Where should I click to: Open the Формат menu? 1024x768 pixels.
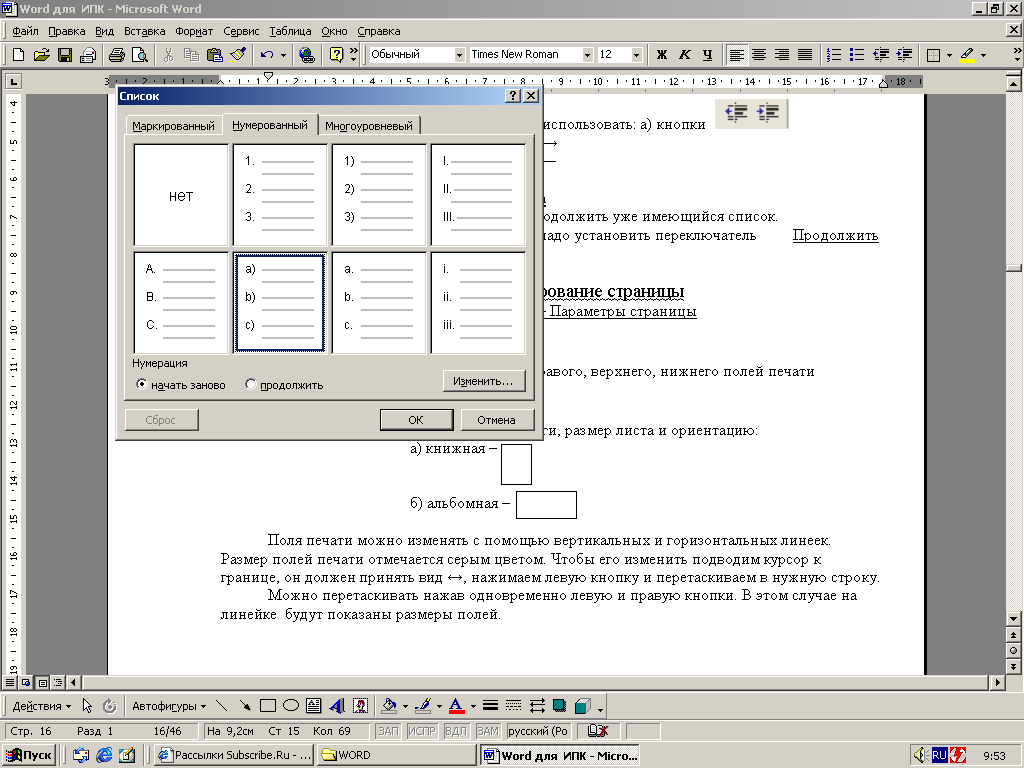(194, 31)
